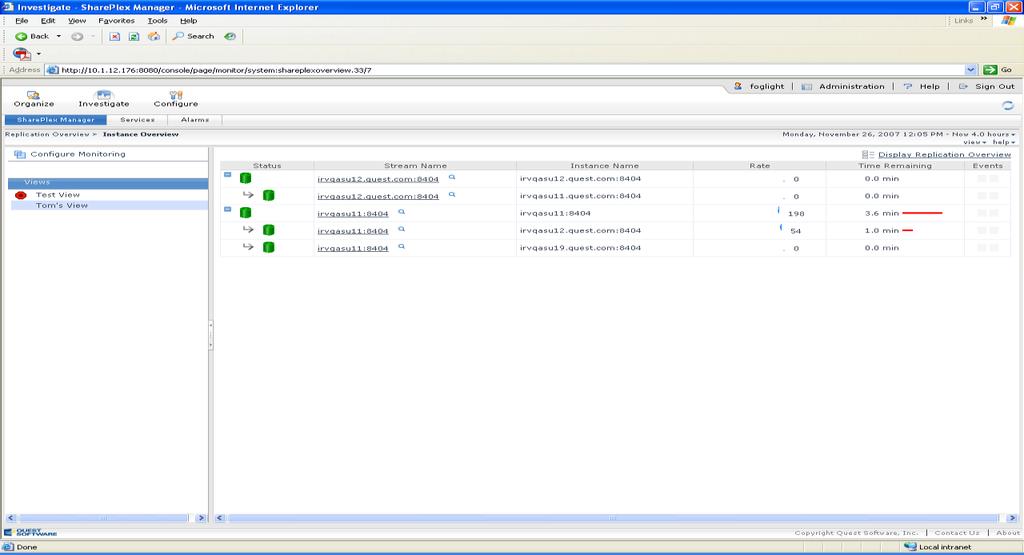Click the Display Replication Overview link
This screenshot has width=1024, height=555.
coord(944,155)
